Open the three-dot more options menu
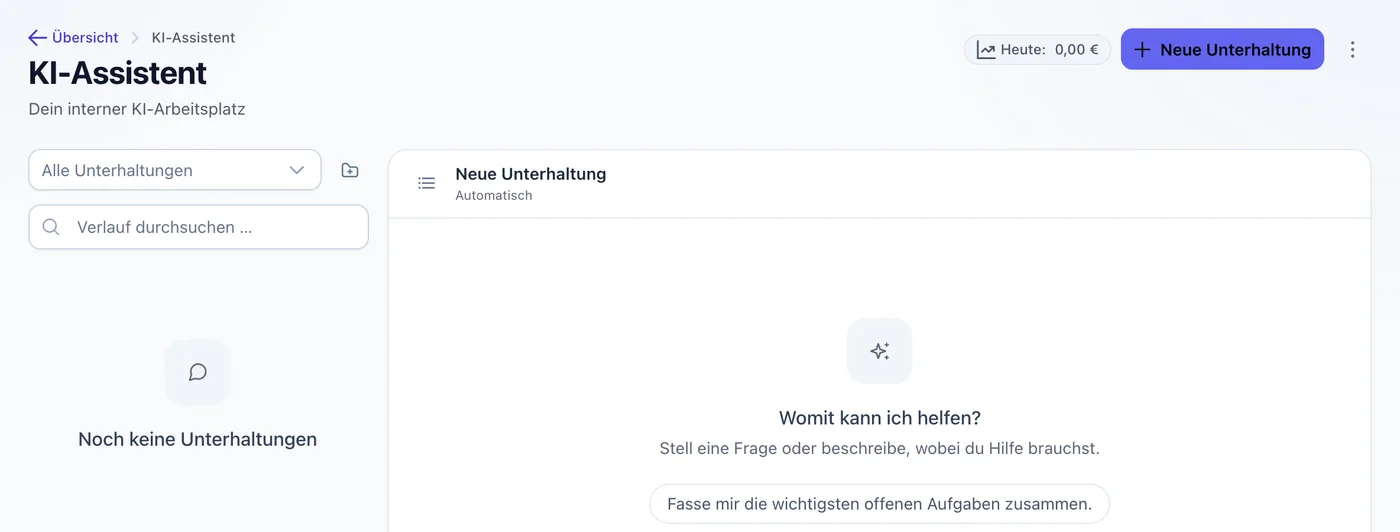Screen dimensions: 1400x532 [1353, 50]
